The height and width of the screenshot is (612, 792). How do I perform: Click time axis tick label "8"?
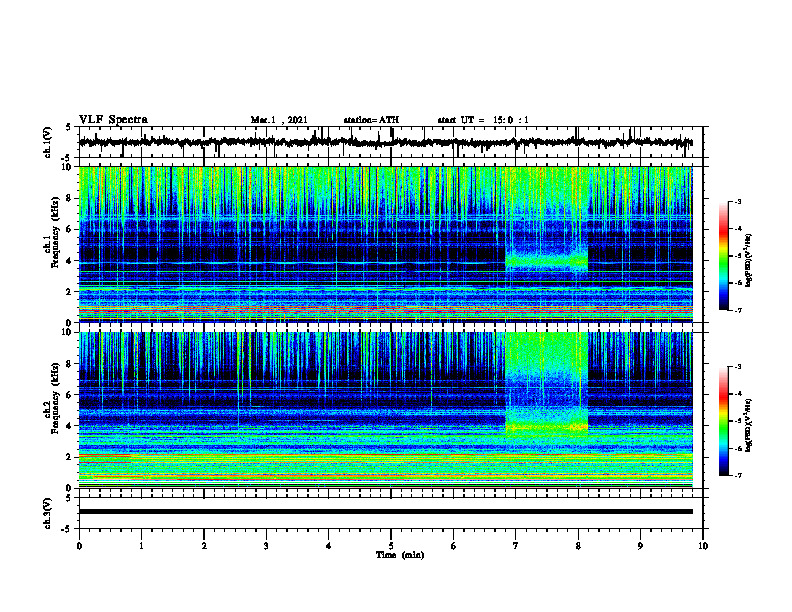(x=578, y=546)
